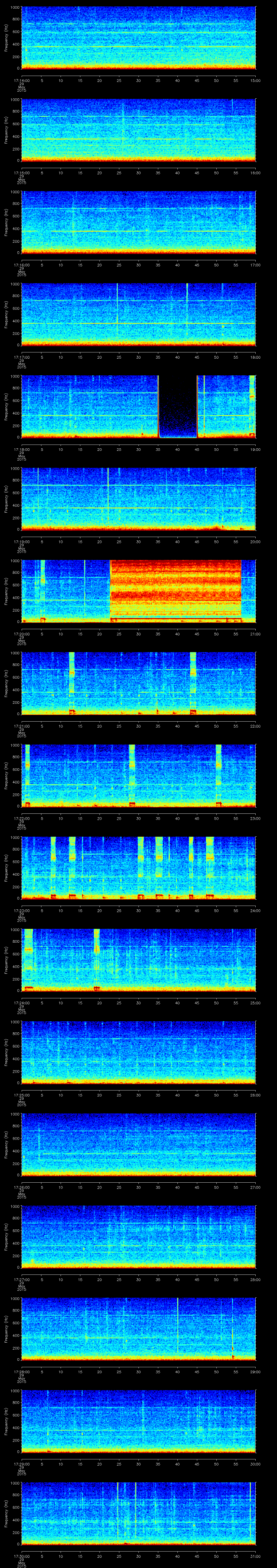Click the 17:15:00 start time label
277x1568 pixels.
coord(21,173)
